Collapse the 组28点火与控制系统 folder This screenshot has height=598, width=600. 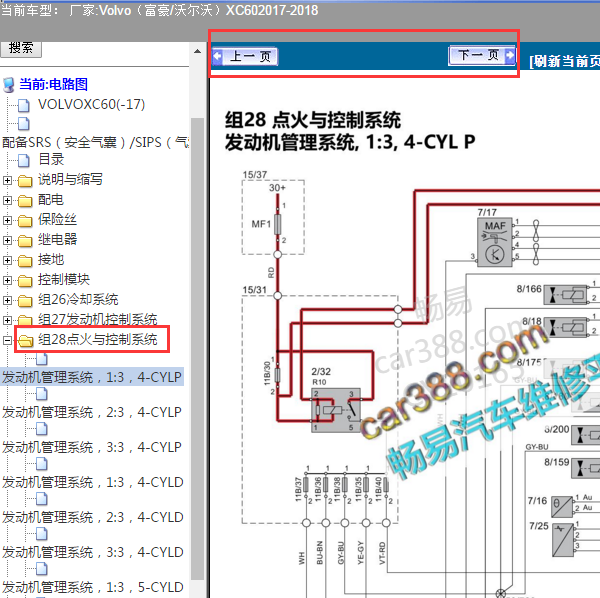click(x=7, y=340)
